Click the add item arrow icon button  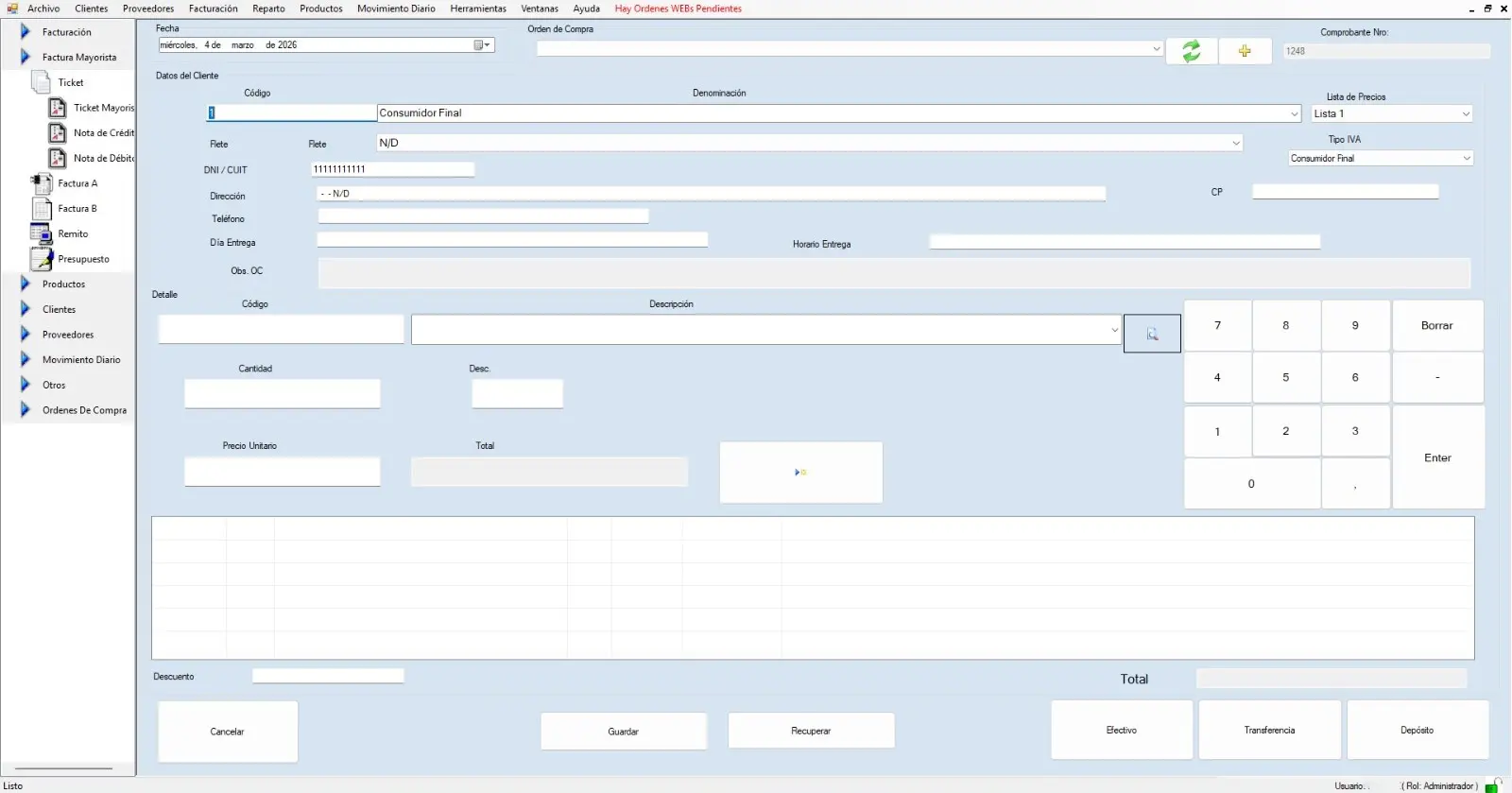click(800, 472)
